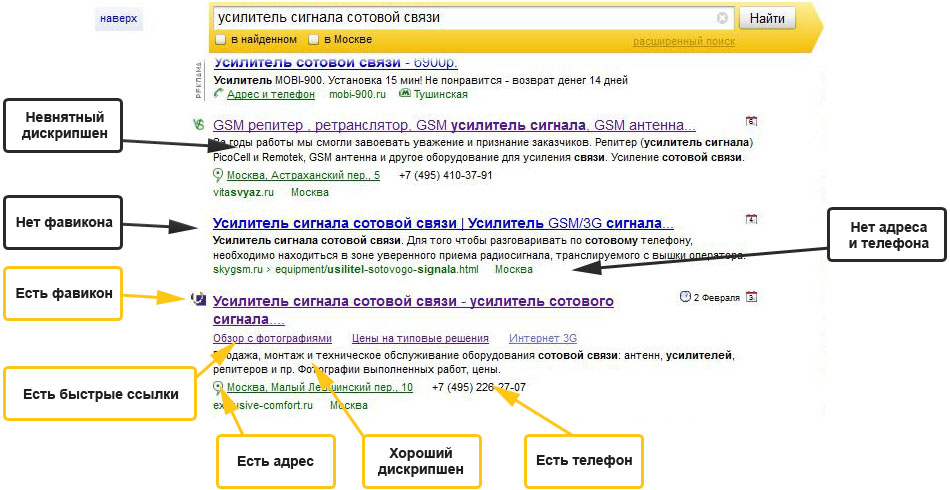Click the exclusive-comfort result favicon
The height and width of the screenshot is (490, 950).
click(198, 300)
